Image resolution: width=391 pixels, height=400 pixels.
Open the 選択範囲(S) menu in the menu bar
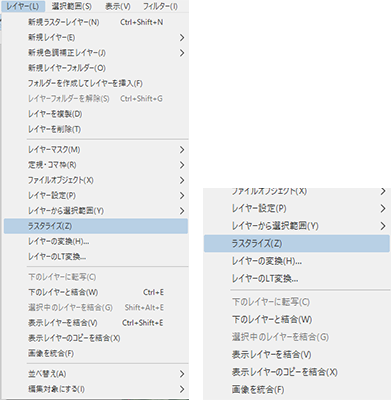[72, 6]
